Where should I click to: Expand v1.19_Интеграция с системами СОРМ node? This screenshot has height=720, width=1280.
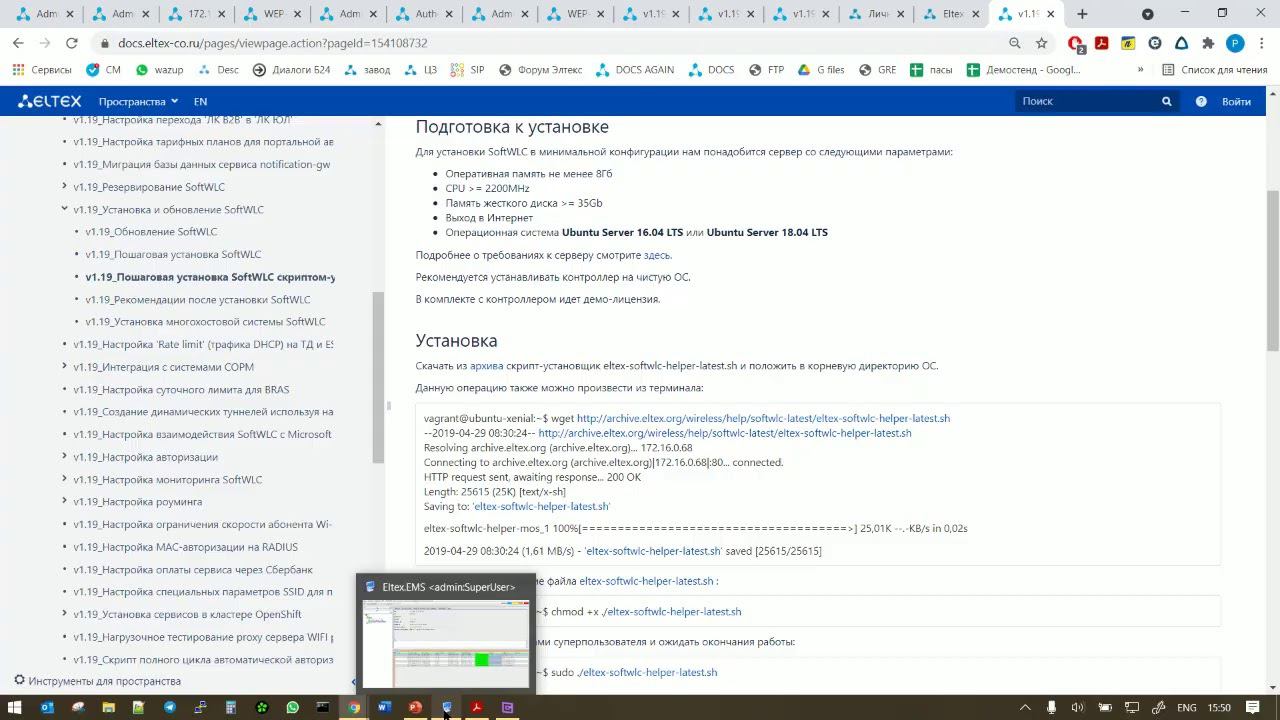(x=64, y=367)
